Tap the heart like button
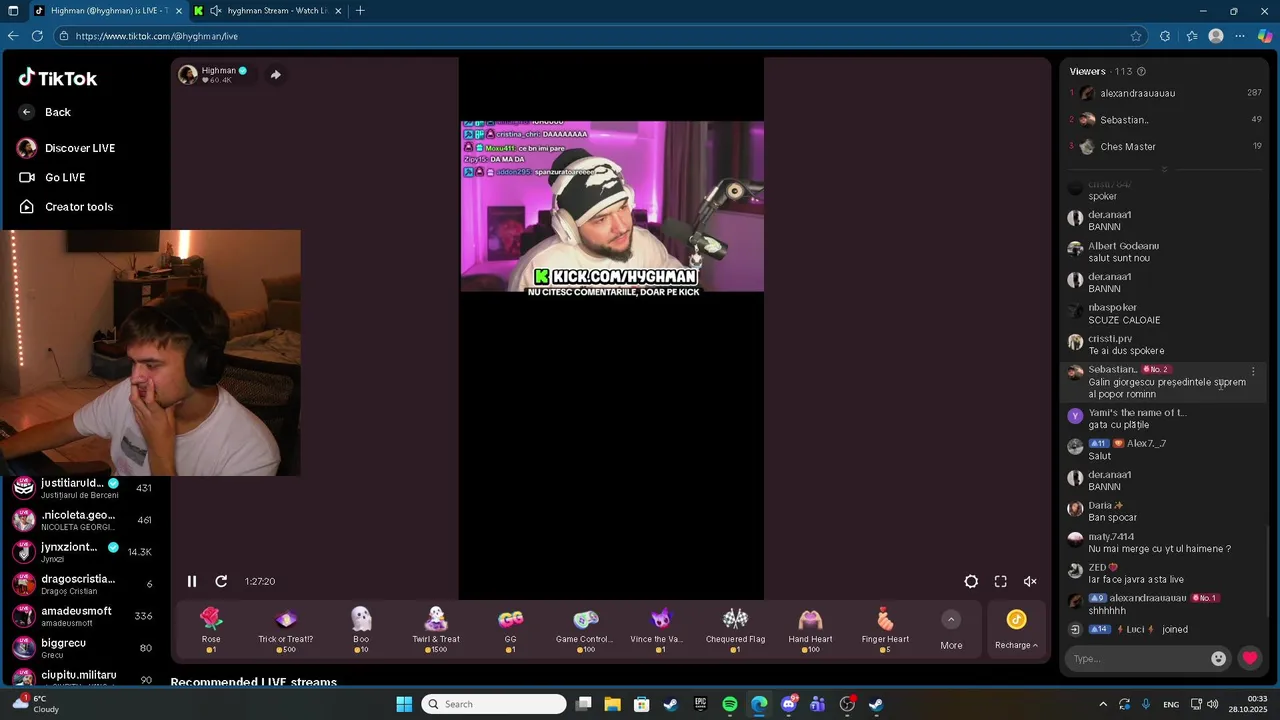Viewport: 1280px width, 720px height. click(x=1250, y=658)
